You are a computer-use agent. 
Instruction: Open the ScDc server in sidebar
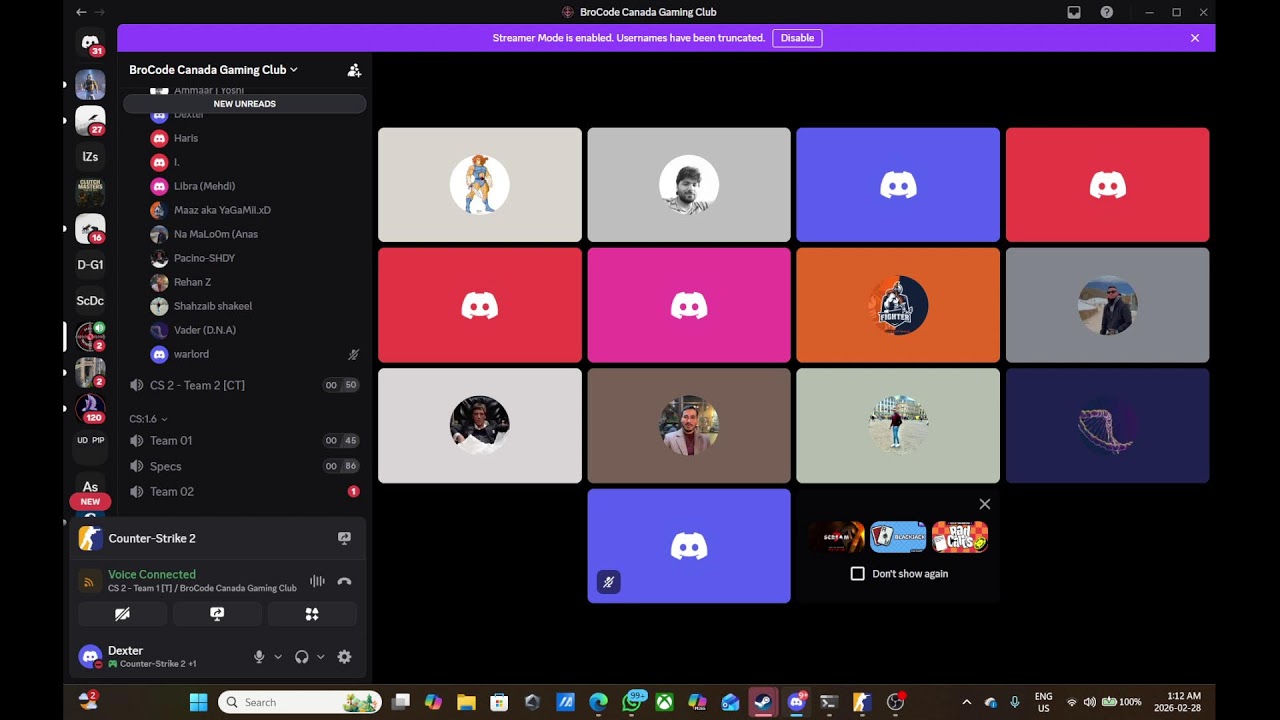click(x=90, y=300)
